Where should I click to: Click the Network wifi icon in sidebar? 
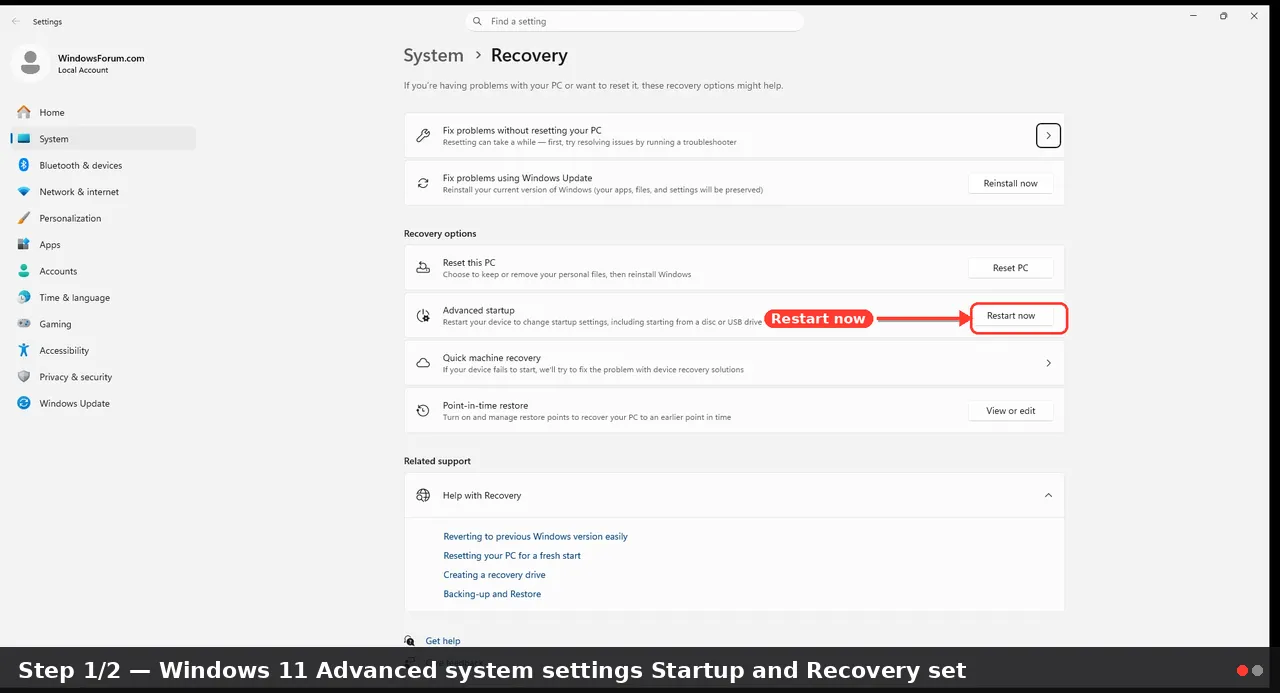pos(23,192)
